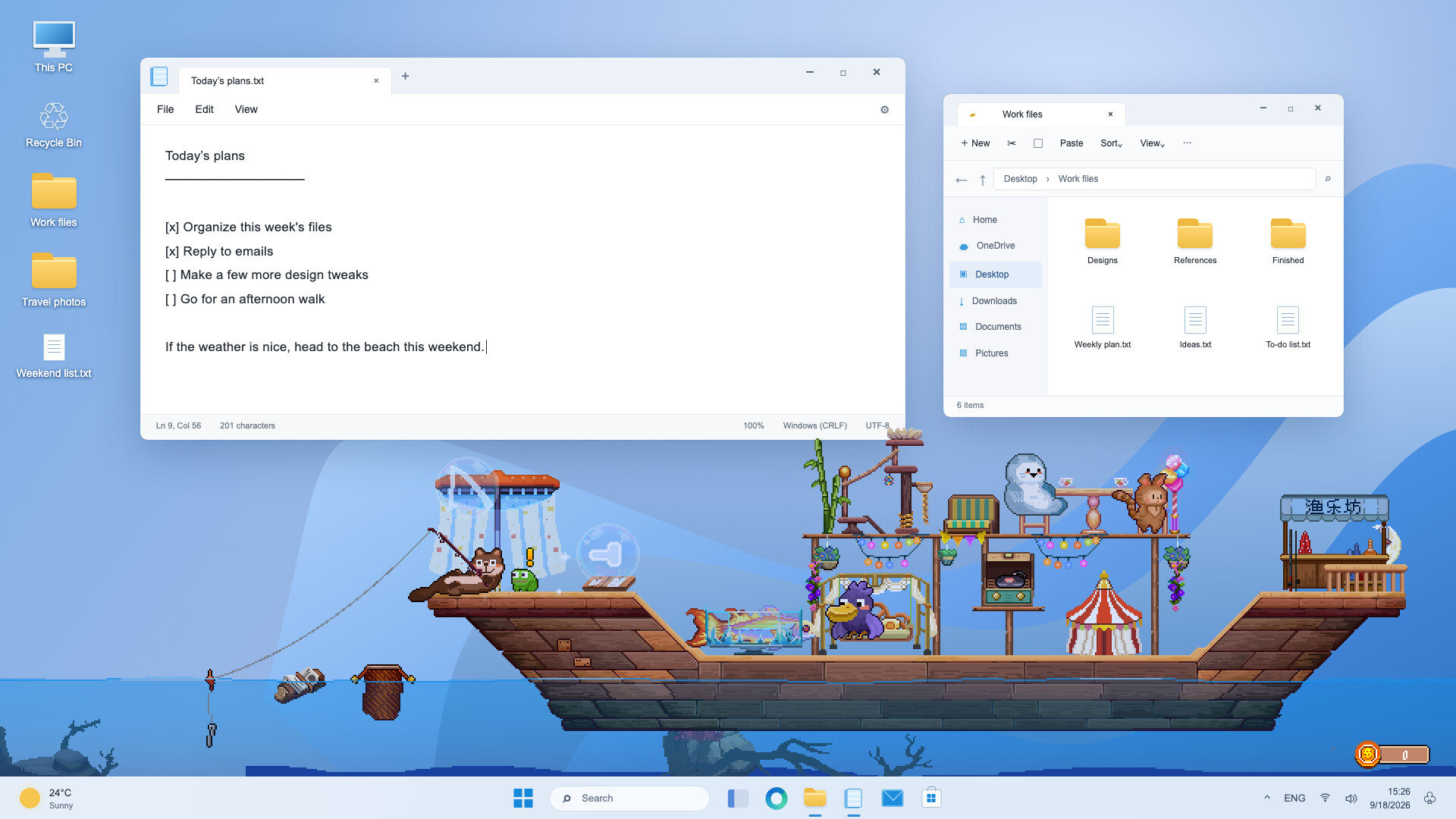The image size is (1456, 819).
Task: Click the New button in Work files
Action: pos(975,143)
